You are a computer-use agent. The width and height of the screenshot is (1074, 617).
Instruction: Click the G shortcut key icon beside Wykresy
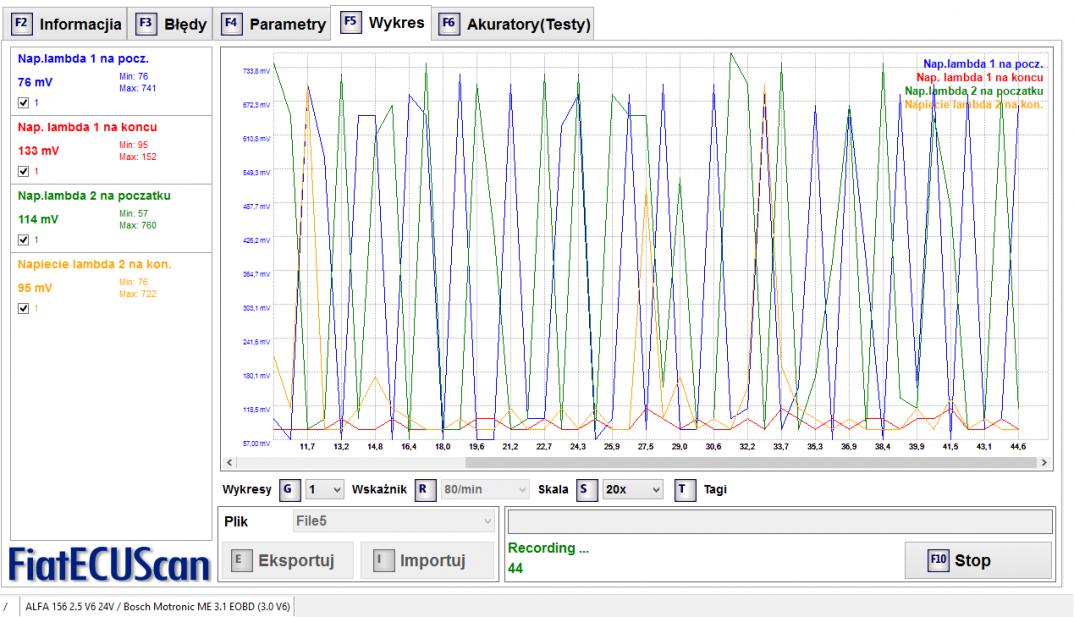(287, 491)
